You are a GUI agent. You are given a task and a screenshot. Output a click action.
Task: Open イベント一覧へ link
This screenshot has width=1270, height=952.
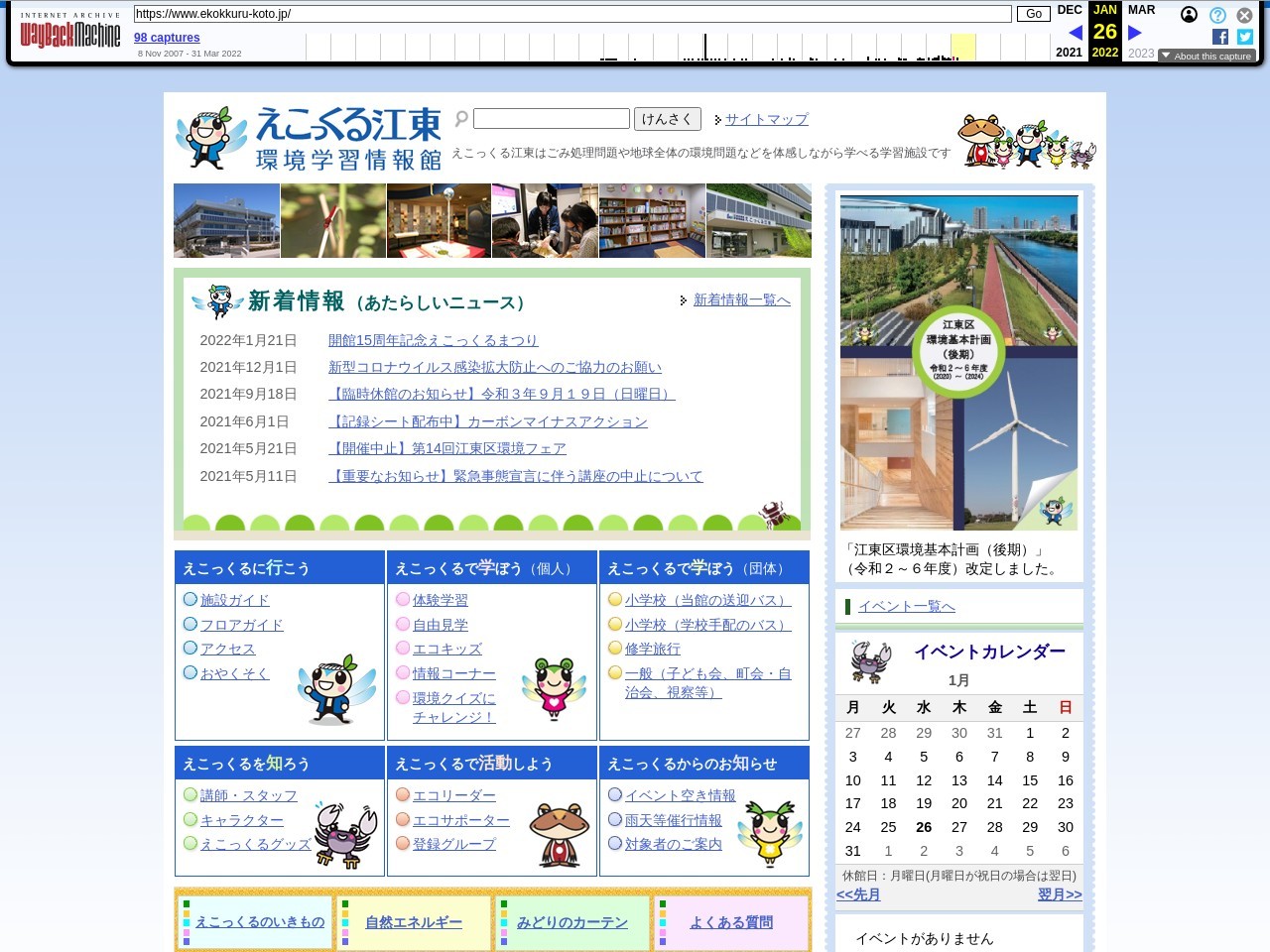pyautogui.click(x=907, y=606)
